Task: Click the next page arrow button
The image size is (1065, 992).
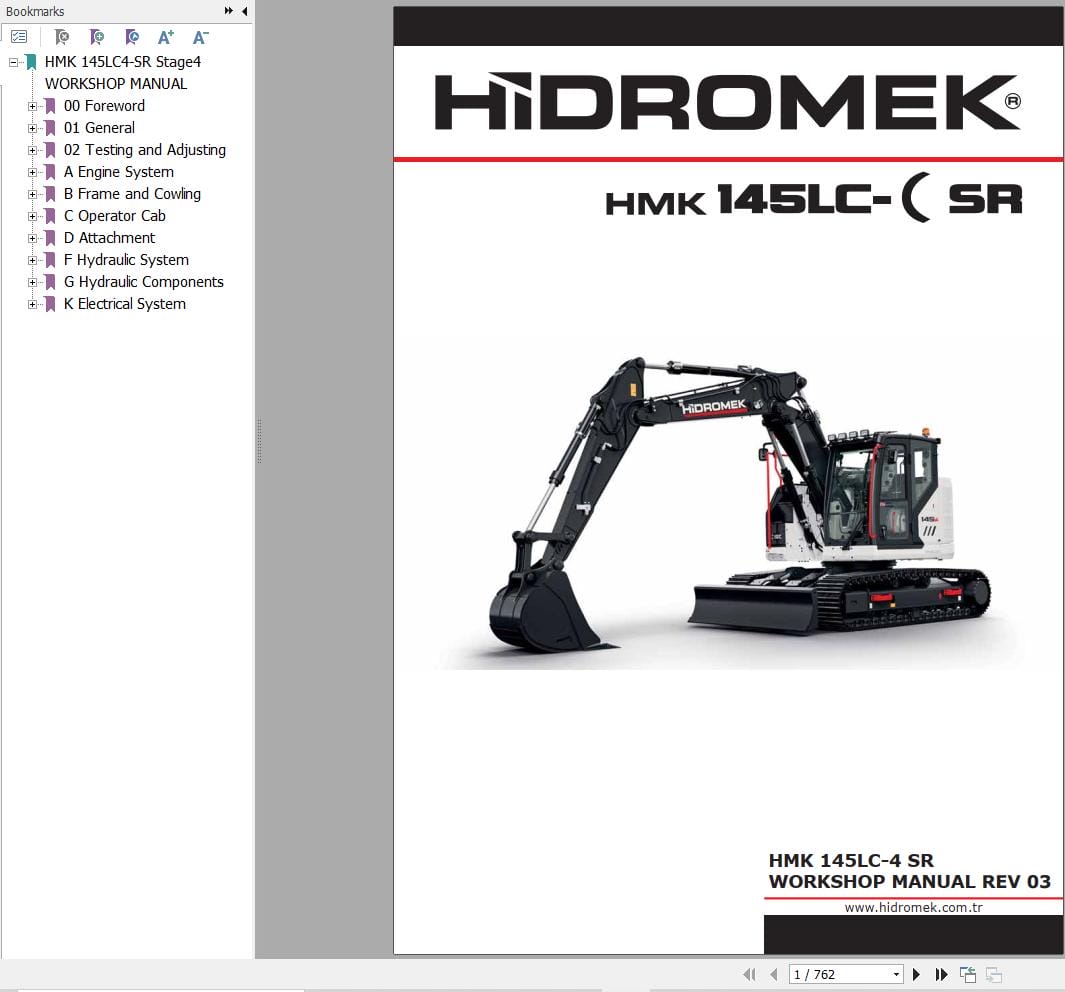Action: 916,973
